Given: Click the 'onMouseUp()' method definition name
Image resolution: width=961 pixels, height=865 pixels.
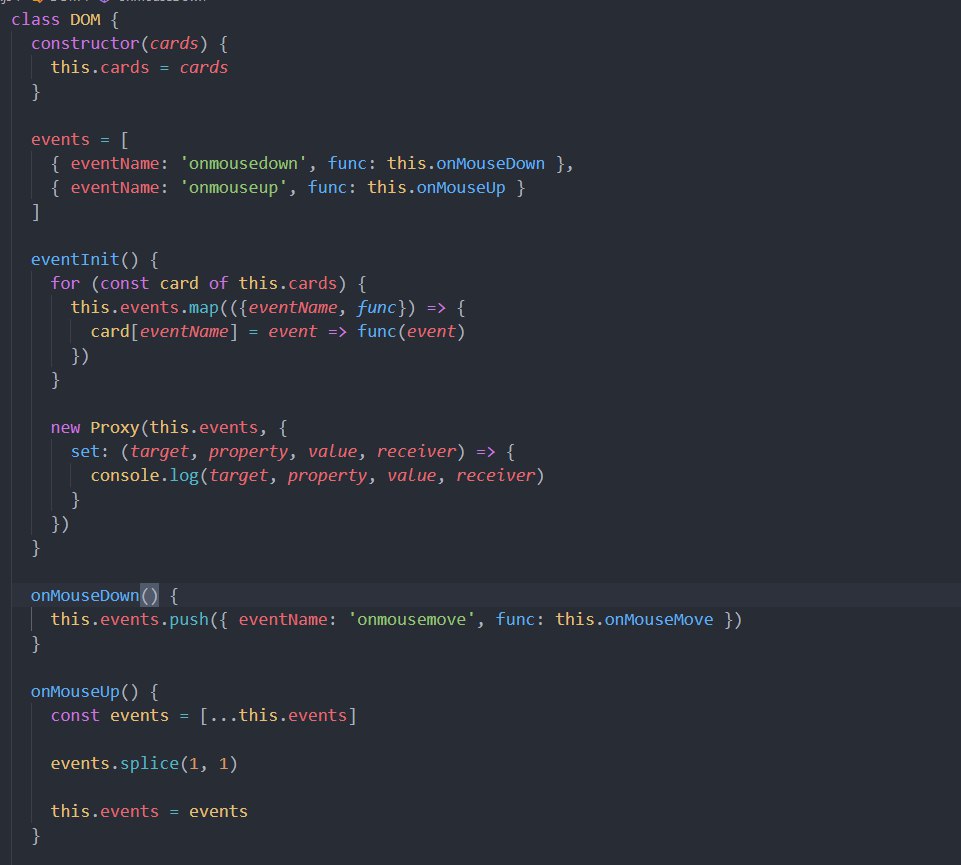Looking at the screenshot, I should coord(85,692).
